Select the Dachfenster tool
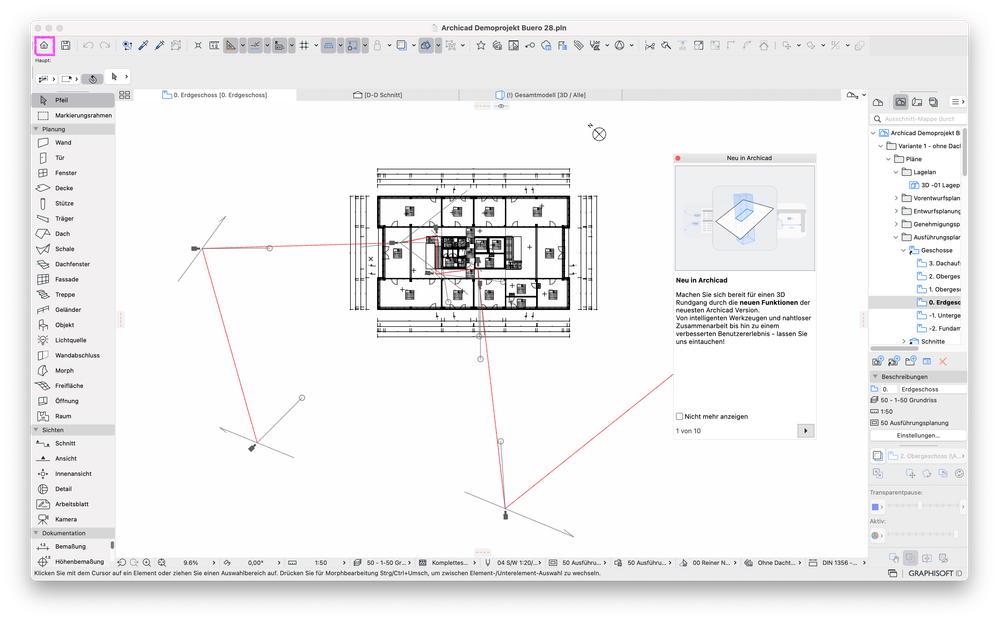The height and width of the screenshot is (621, 999). pyautogui.click(x=73, y=264)
